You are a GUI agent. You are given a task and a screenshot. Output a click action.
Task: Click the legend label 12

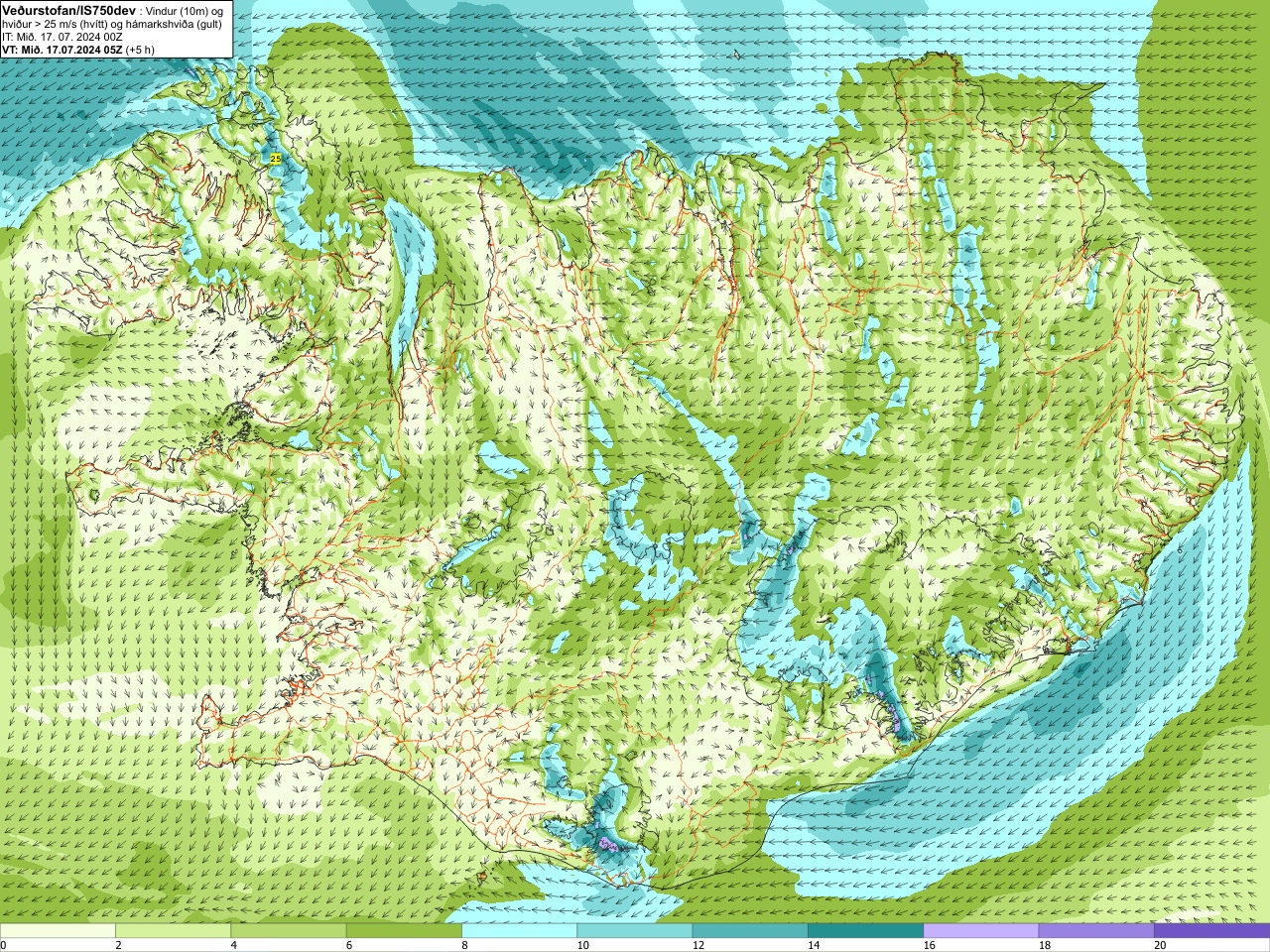[698, 945]
